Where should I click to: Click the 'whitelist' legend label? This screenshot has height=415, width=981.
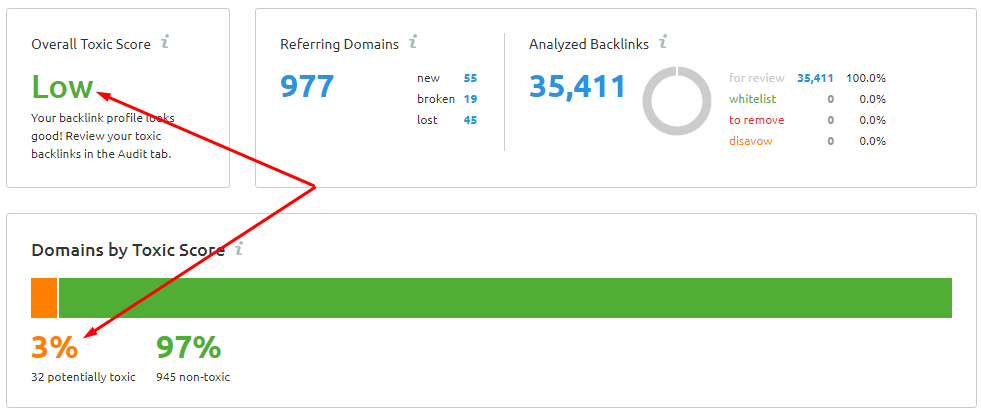pyautogui.click(x=753, y=99)
